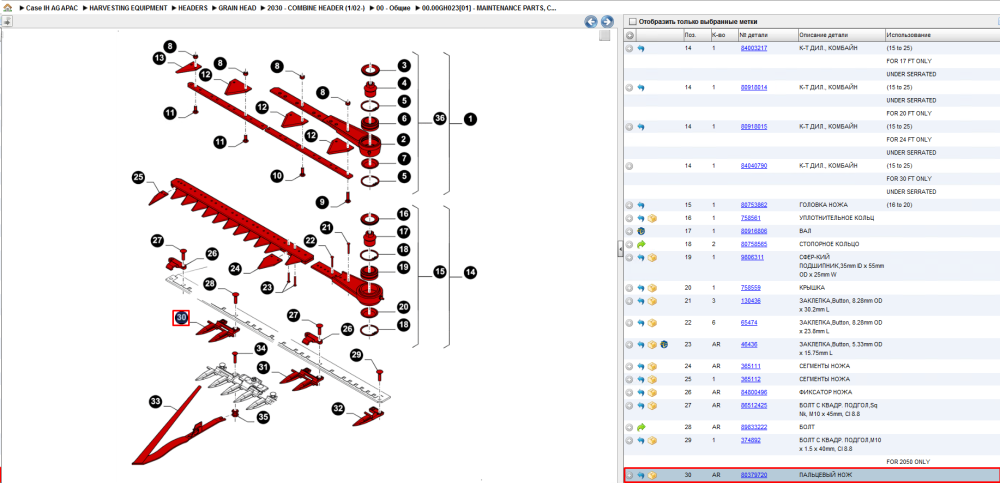Viewport: 1000px width, 483px height.
Task: Select callout 13 in the diagram
Action: [159, 58]
